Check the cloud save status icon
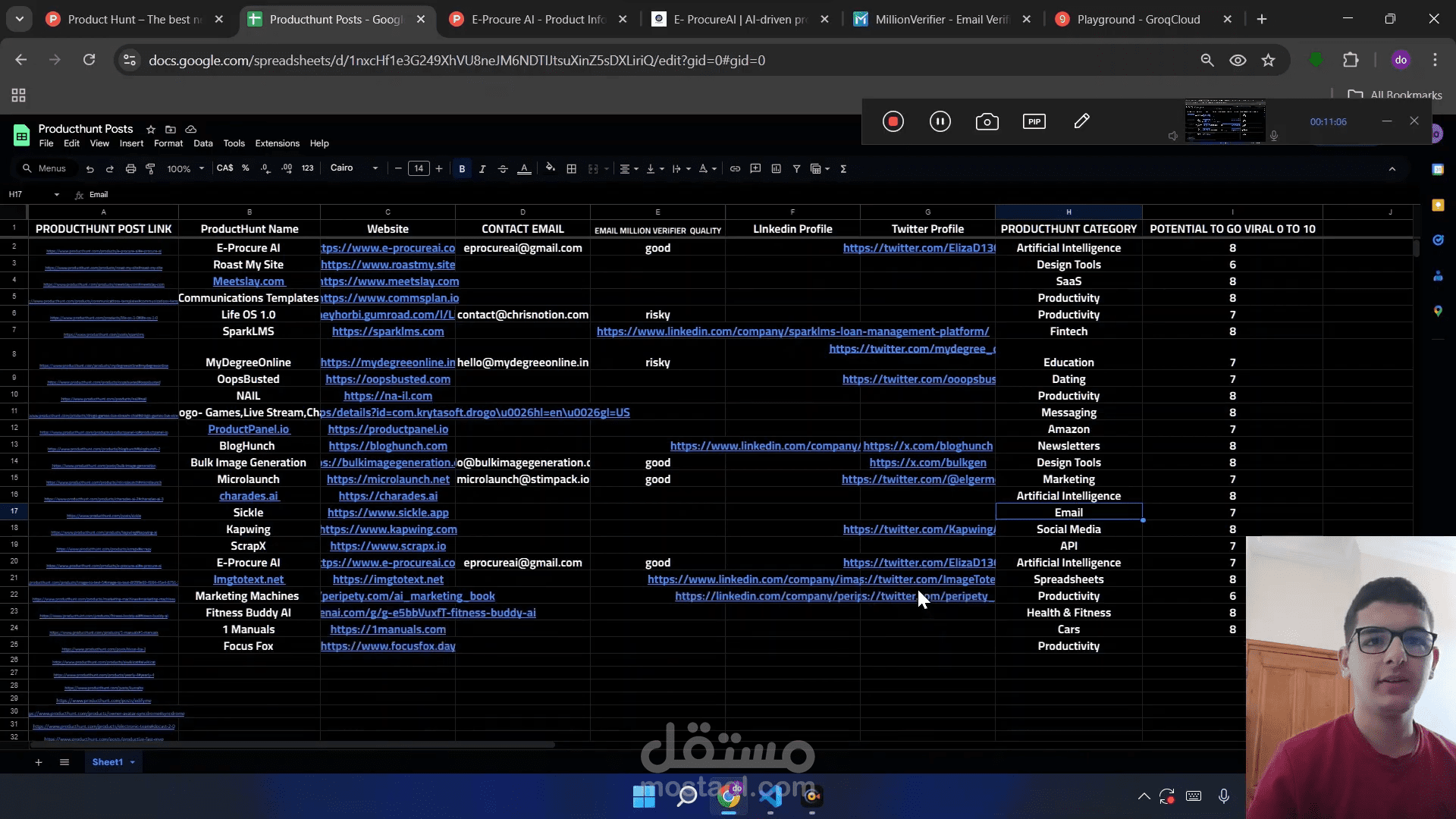1456x819 pixels. click(191, 129)
